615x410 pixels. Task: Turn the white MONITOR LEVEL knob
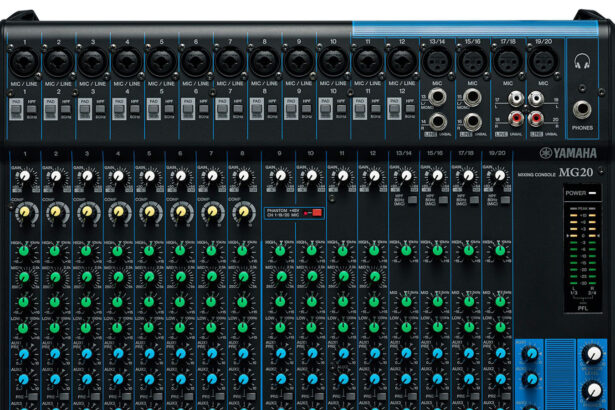tap(593, 354)
